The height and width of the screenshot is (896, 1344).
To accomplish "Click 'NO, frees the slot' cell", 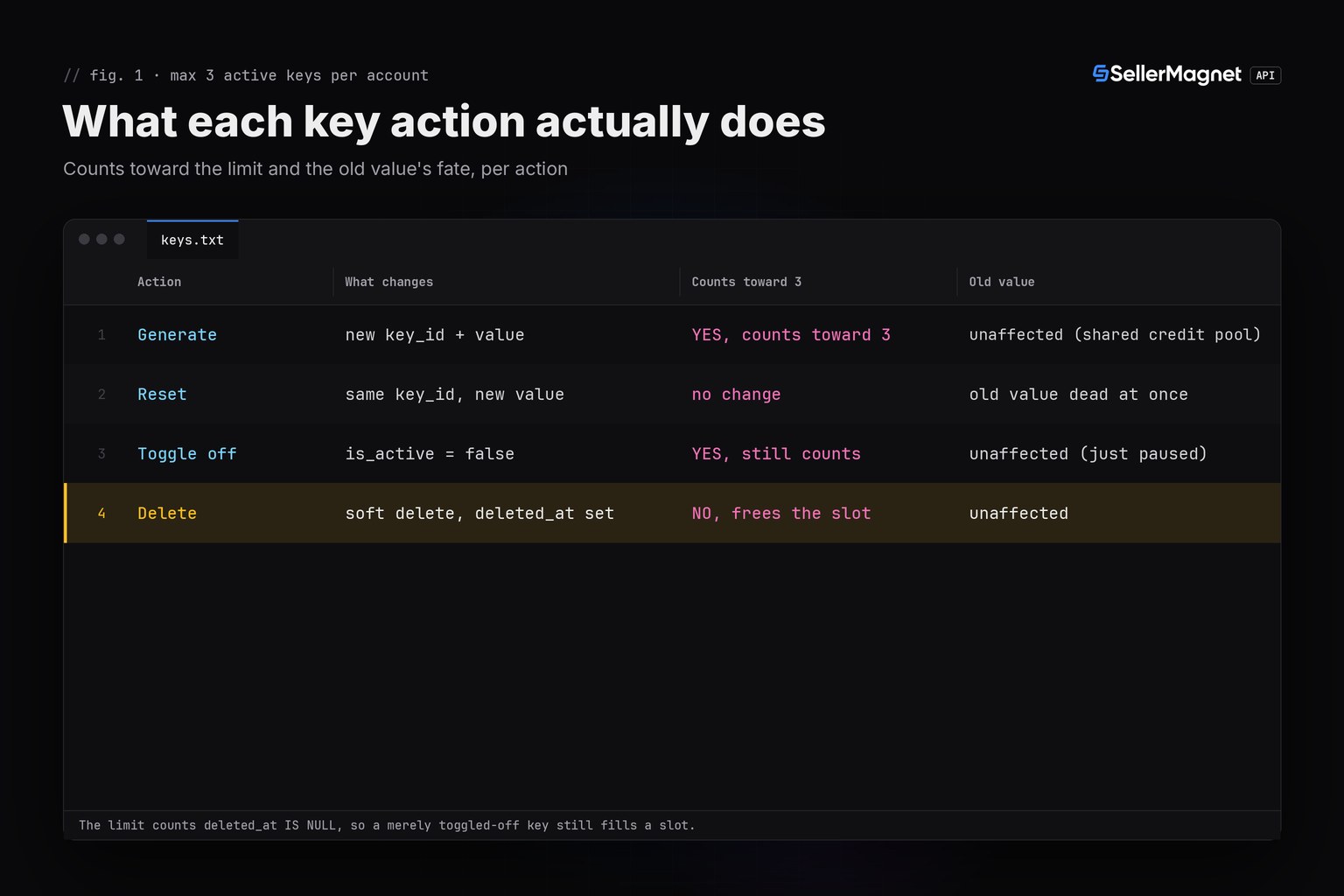I will point(781,514).
